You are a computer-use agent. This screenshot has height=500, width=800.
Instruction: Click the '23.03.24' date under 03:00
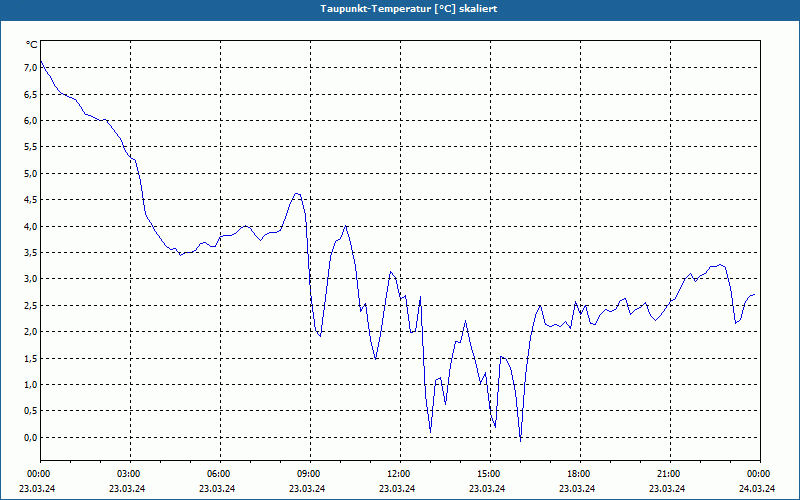click(x=127, y=488)
